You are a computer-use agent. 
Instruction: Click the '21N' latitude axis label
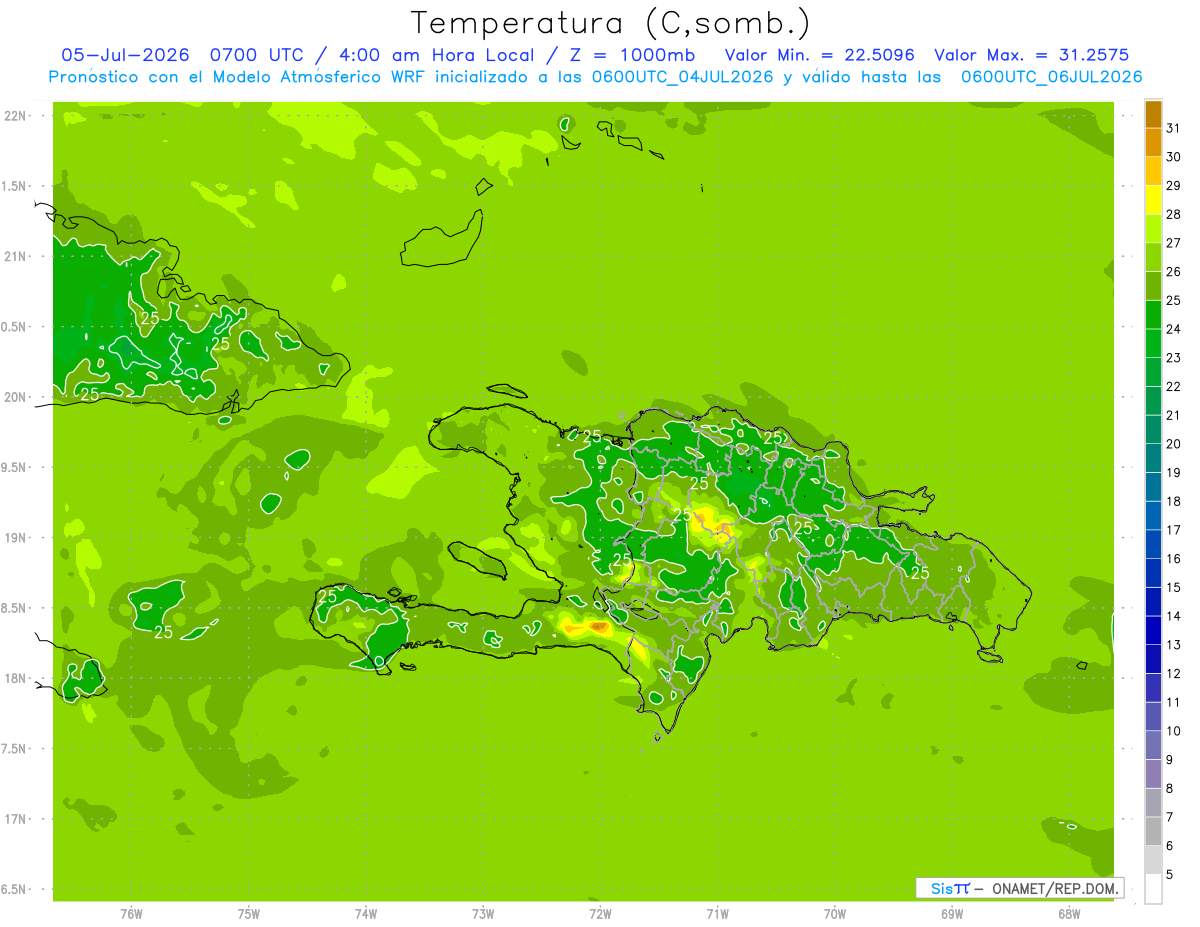click(x=15, y=256)
